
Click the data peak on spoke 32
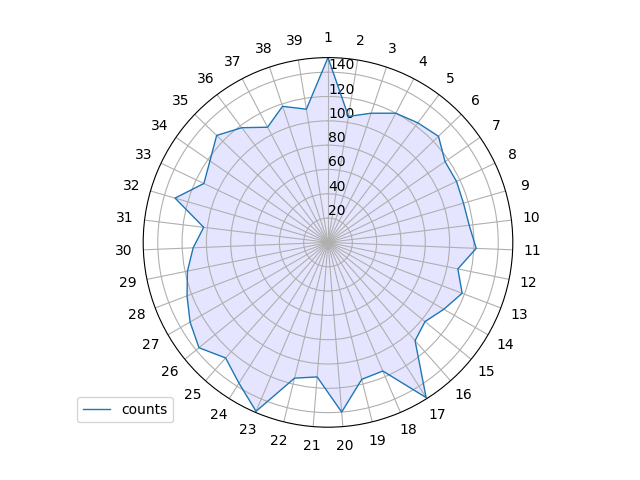[x=176, y=198]
